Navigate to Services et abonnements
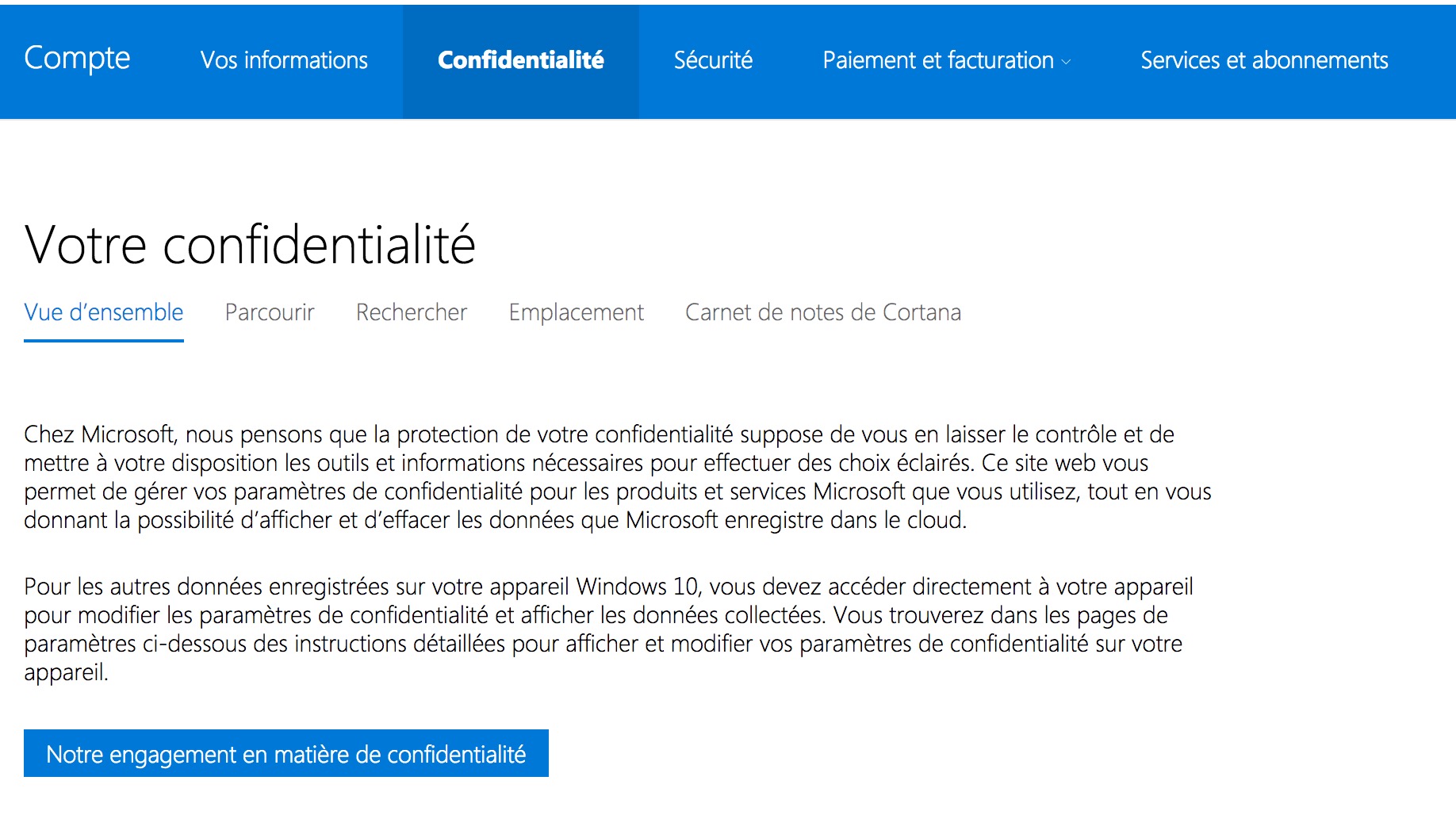 coord(1264,60)
